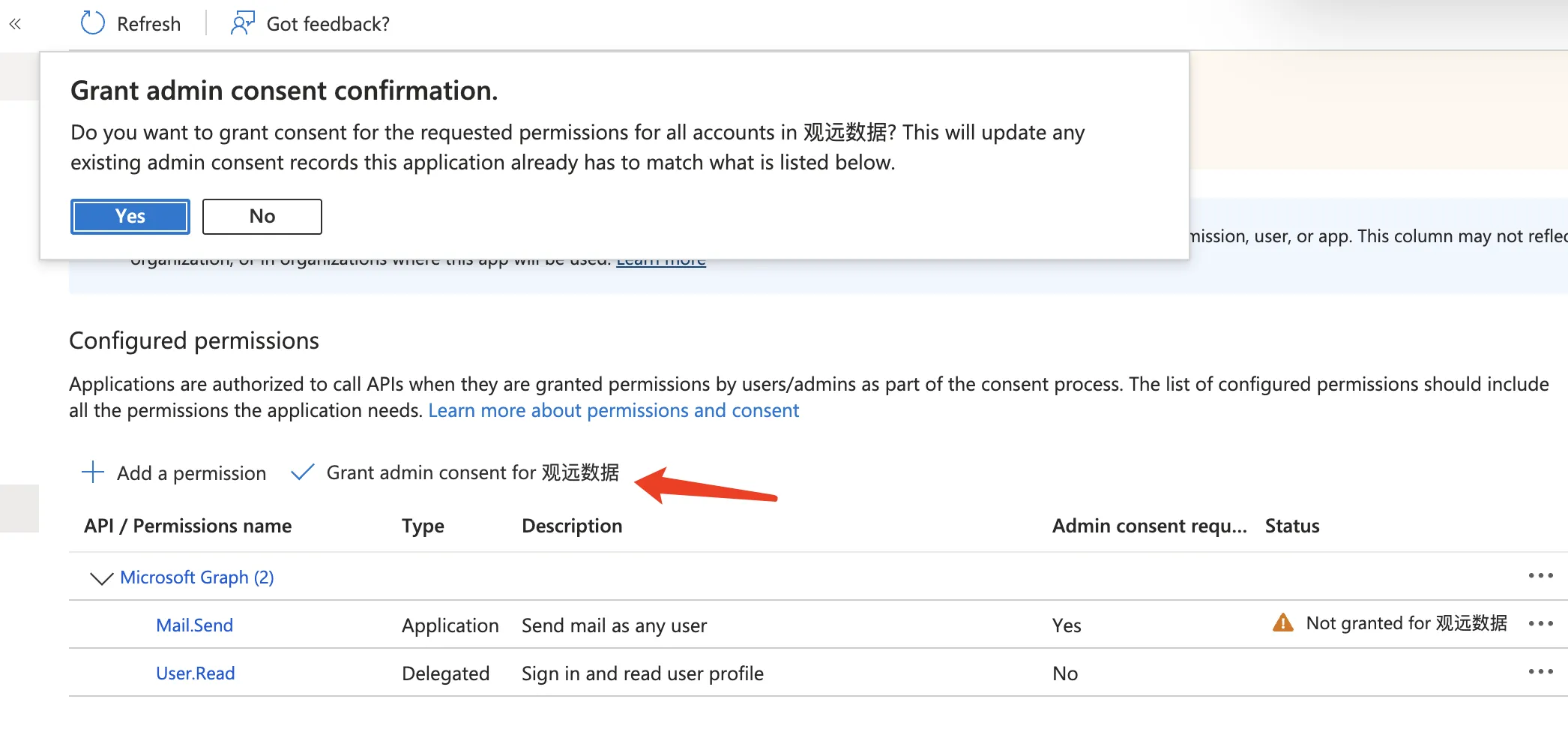The width and height of the screenshot is (1568, 729).
Task: Click Grant admin consent for 观远数据
Action: click(x=471, y=472)
